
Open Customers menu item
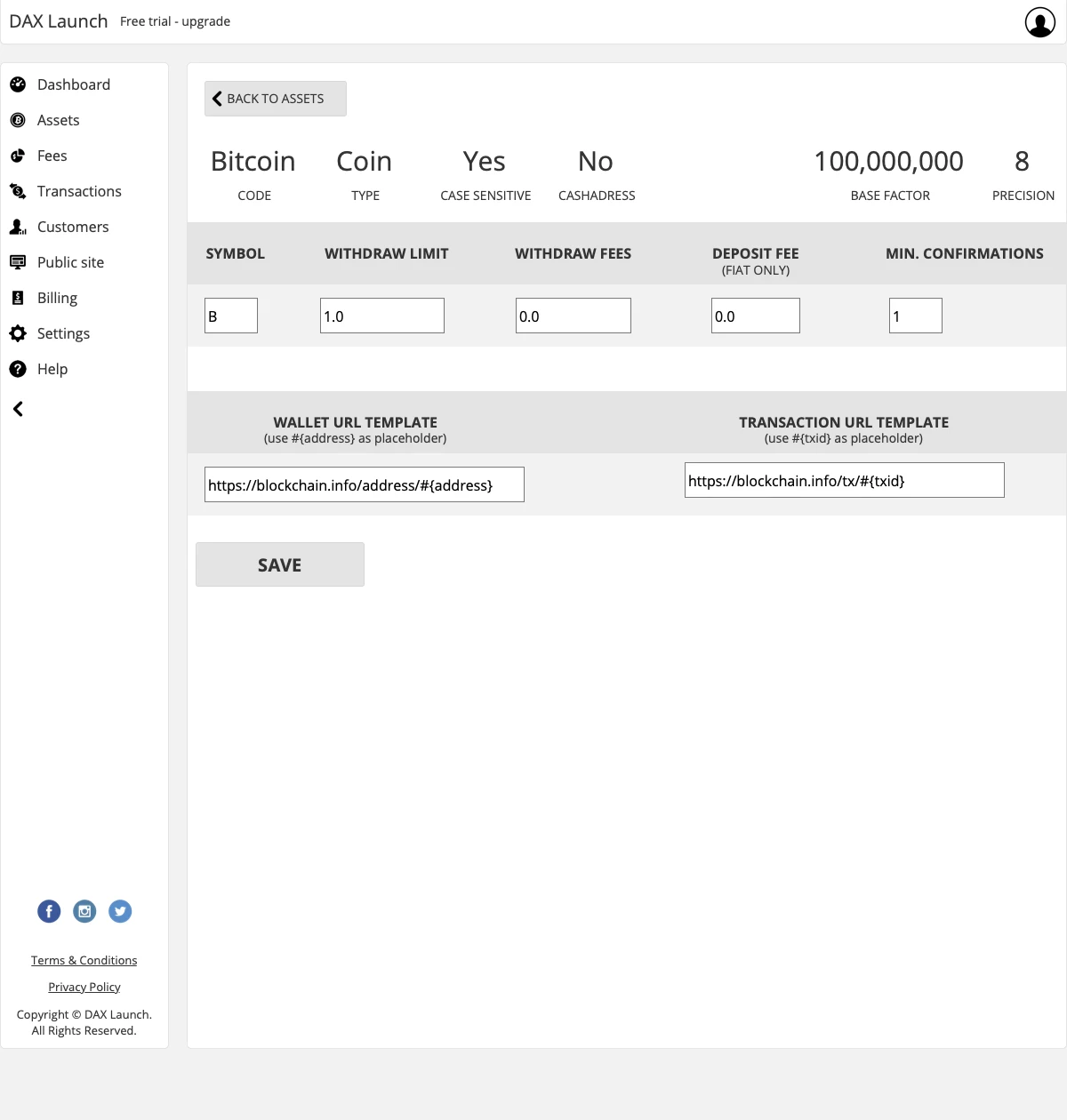tap(73, 227)
